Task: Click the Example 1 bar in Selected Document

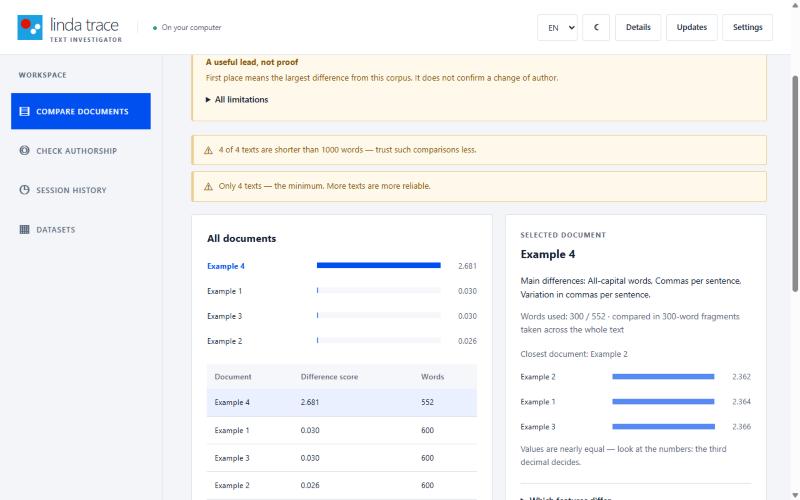Action: click(x=663, y=402)
